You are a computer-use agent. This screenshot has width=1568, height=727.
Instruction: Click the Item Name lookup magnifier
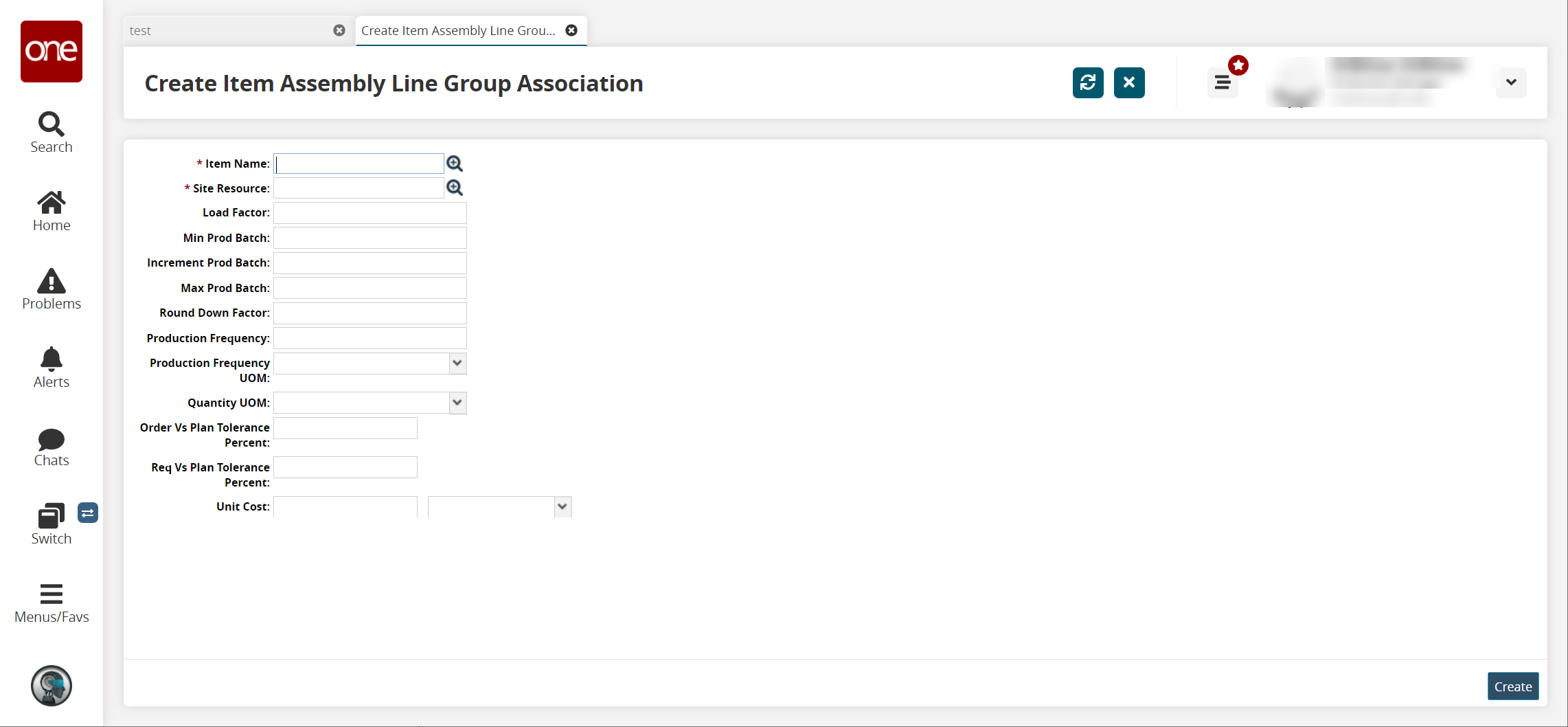(455, 164)
